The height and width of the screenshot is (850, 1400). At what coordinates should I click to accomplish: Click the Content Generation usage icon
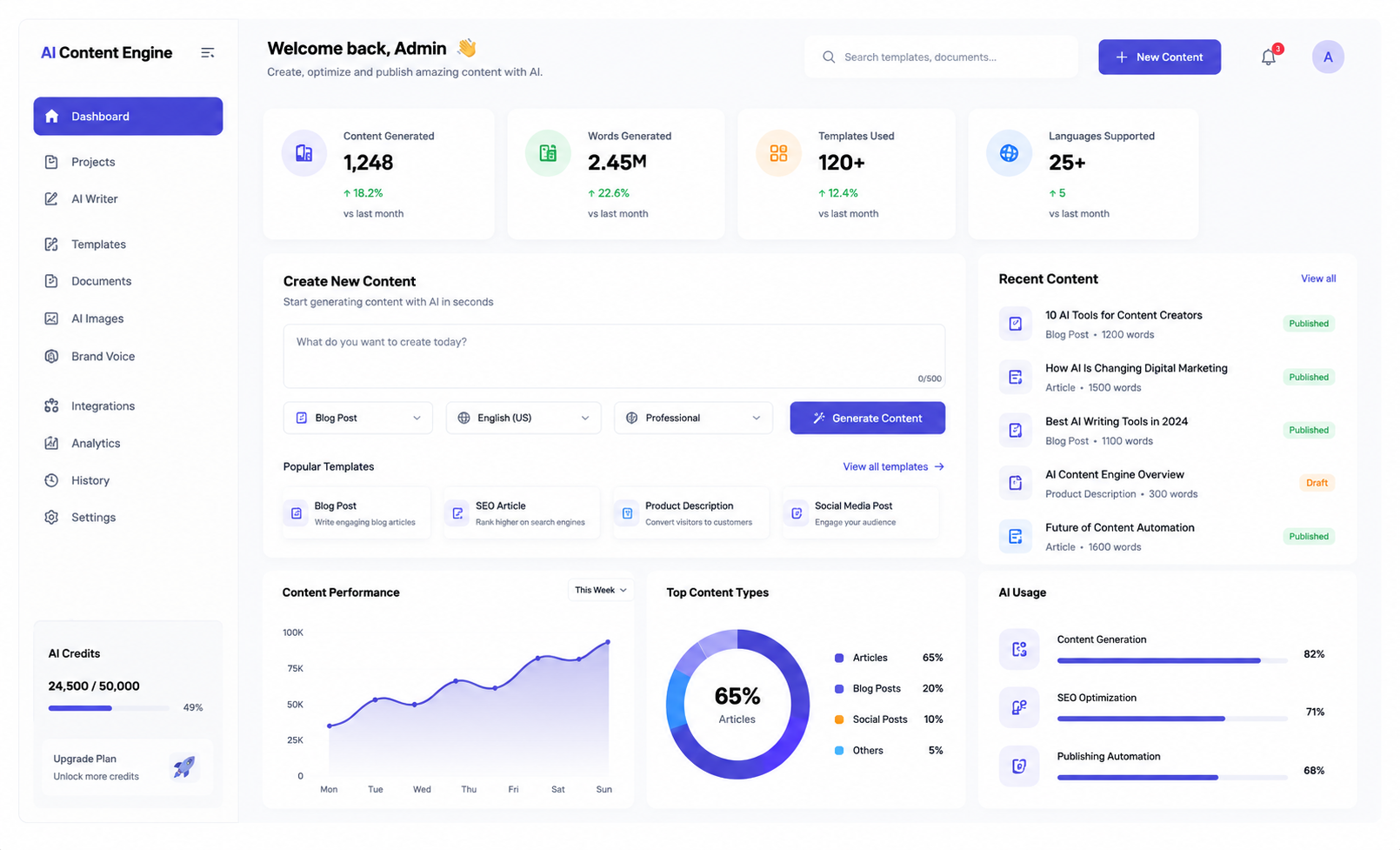pos(1019,649)
